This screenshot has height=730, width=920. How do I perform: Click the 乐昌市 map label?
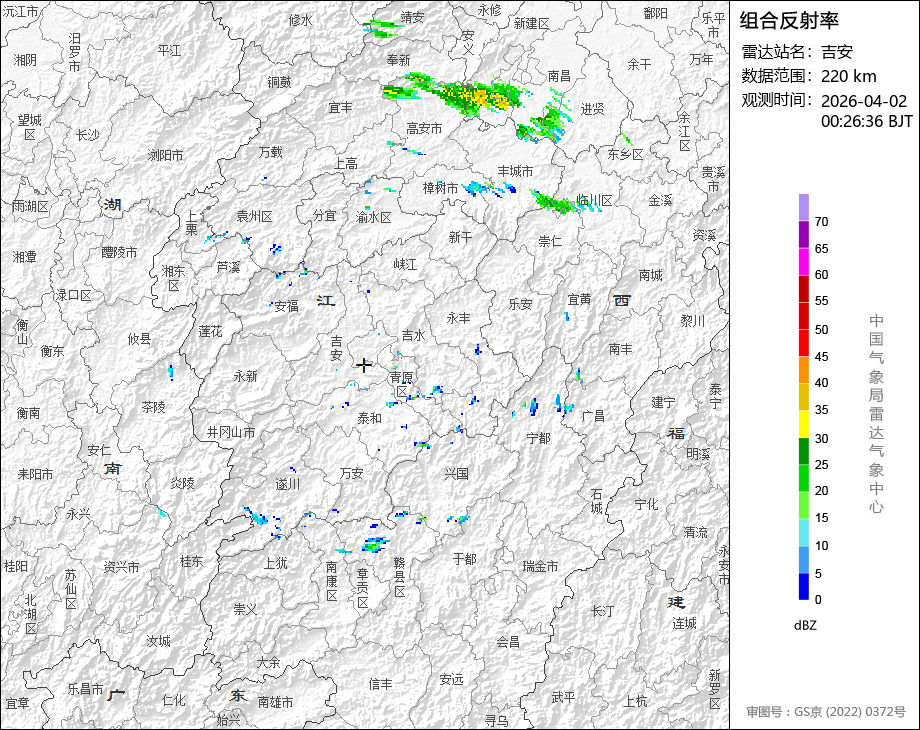pos(86,689)
